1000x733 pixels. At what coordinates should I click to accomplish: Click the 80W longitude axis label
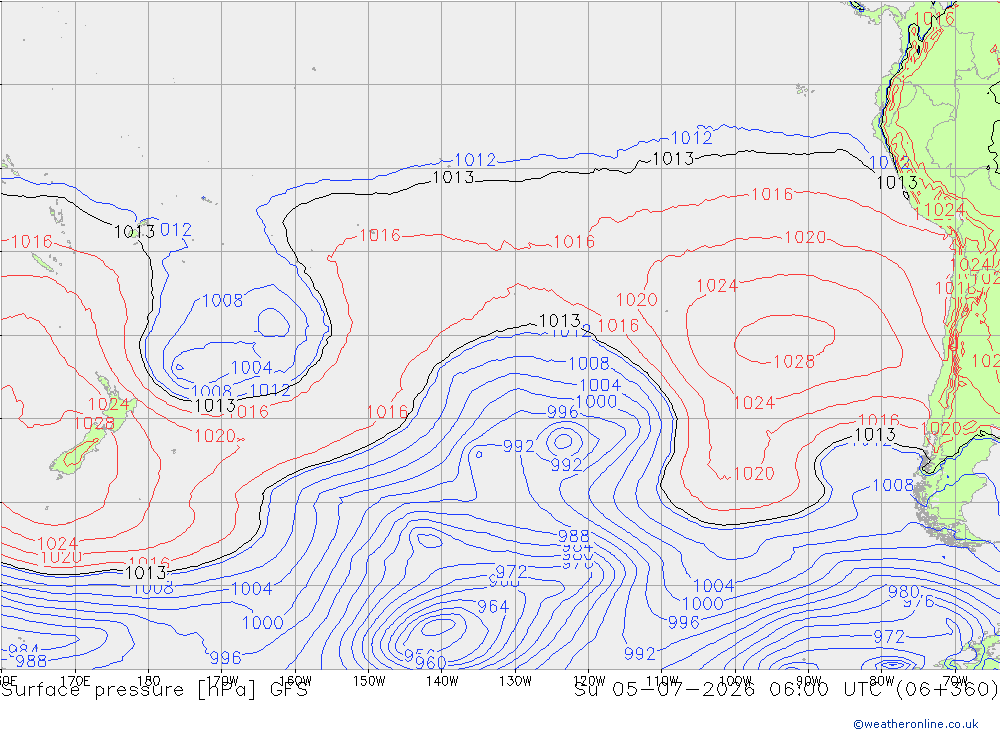coord(882,681)
